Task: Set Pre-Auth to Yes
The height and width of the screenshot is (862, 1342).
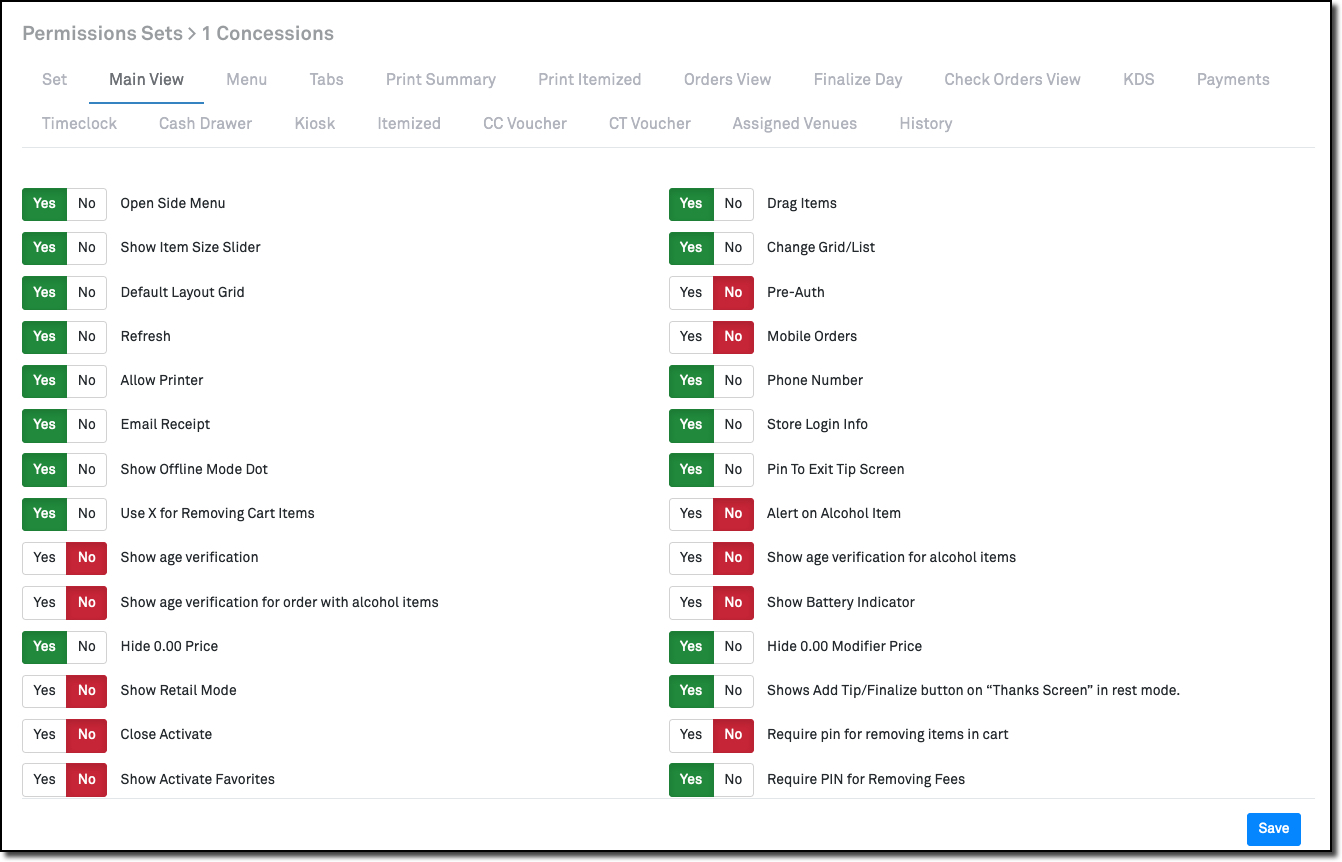Action: click(x=691, y=292)
